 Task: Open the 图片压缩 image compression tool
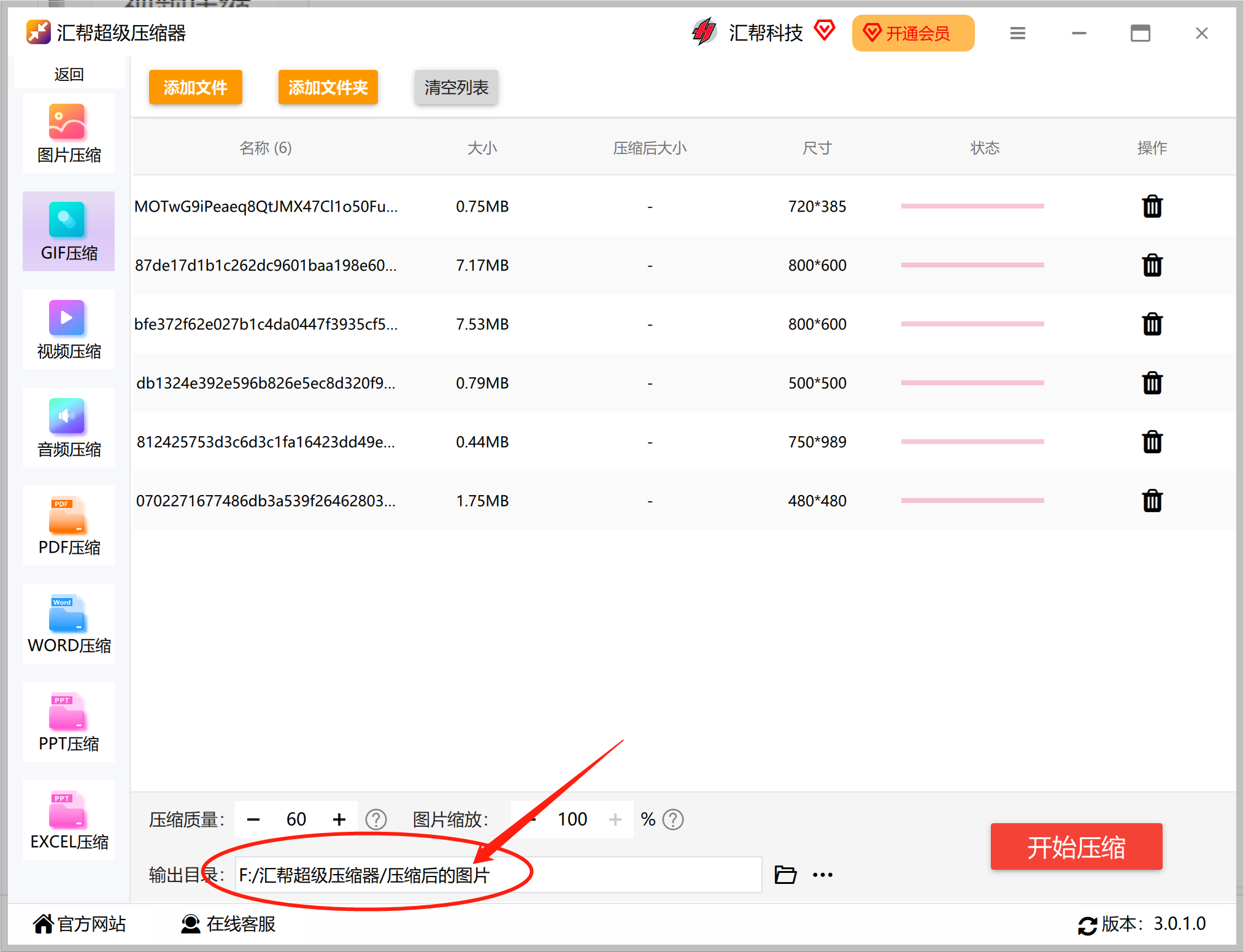69,134
